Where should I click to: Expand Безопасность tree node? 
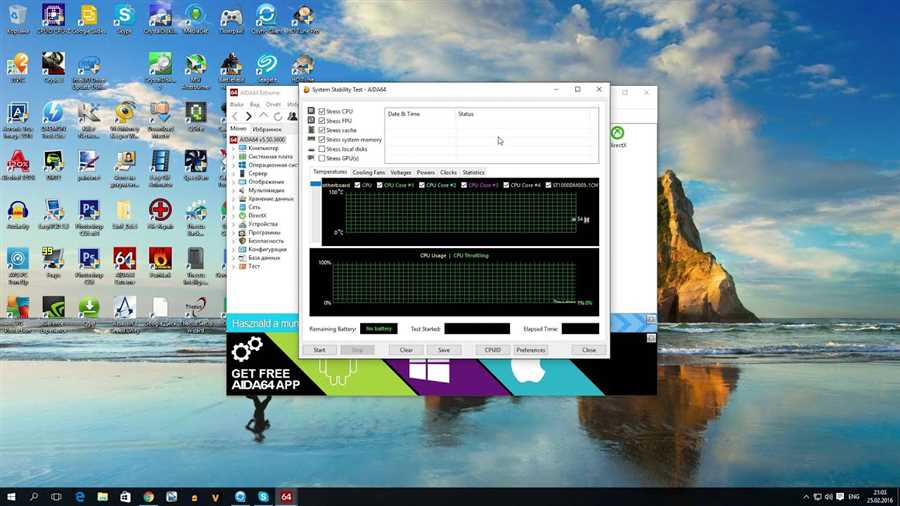pyautogui.click(x=234, y=241)
